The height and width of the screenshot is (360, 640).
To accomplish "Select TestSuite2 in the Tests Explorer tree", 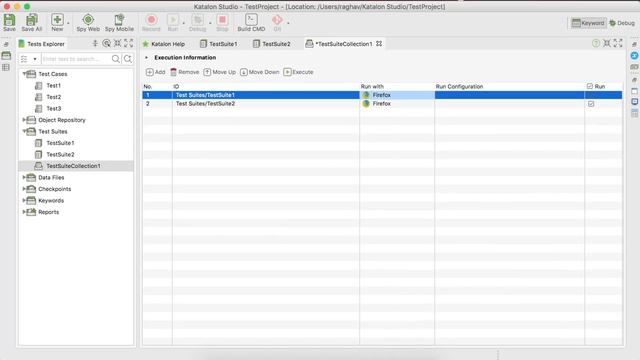I will [60, 154].
